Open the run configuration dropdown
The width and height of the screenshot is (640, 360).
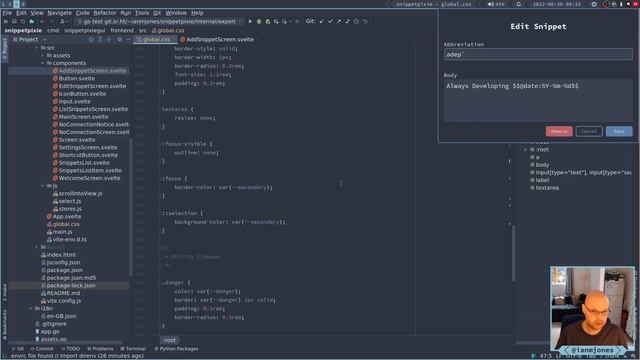160,21
